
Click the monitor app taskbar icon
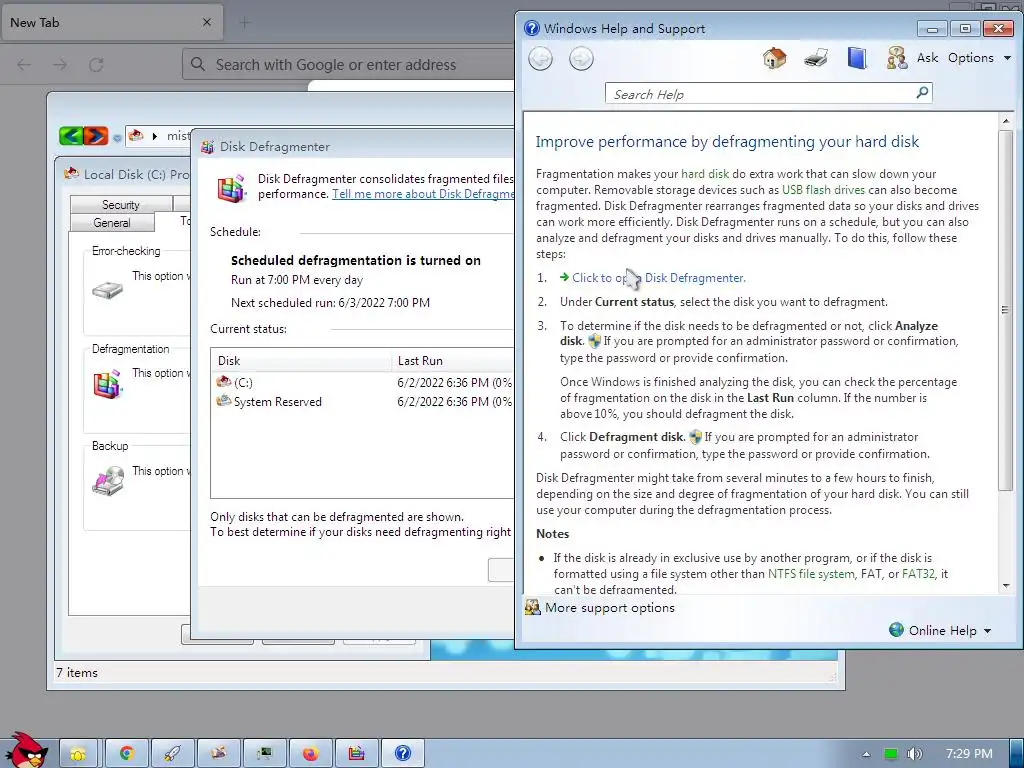(264, 754)
